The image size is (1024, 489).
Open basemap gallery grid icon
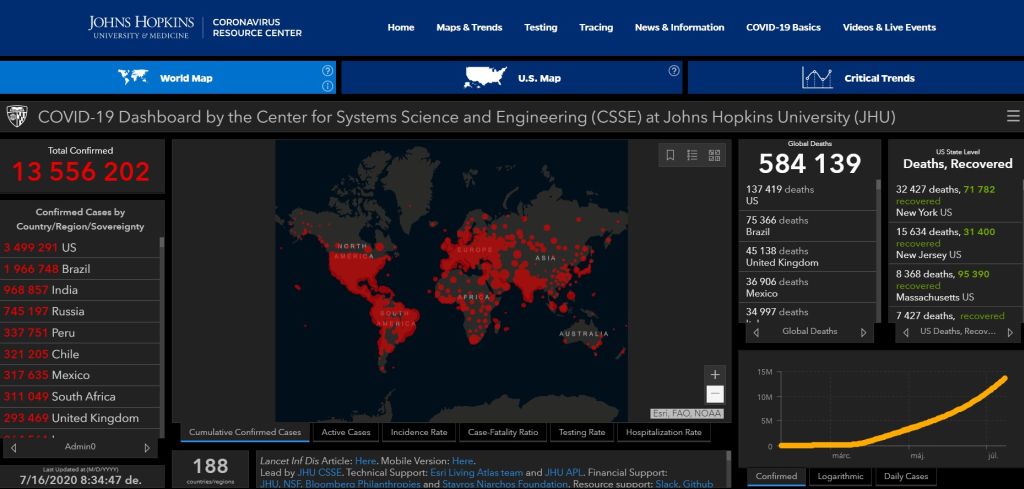[x=714, y=155]
